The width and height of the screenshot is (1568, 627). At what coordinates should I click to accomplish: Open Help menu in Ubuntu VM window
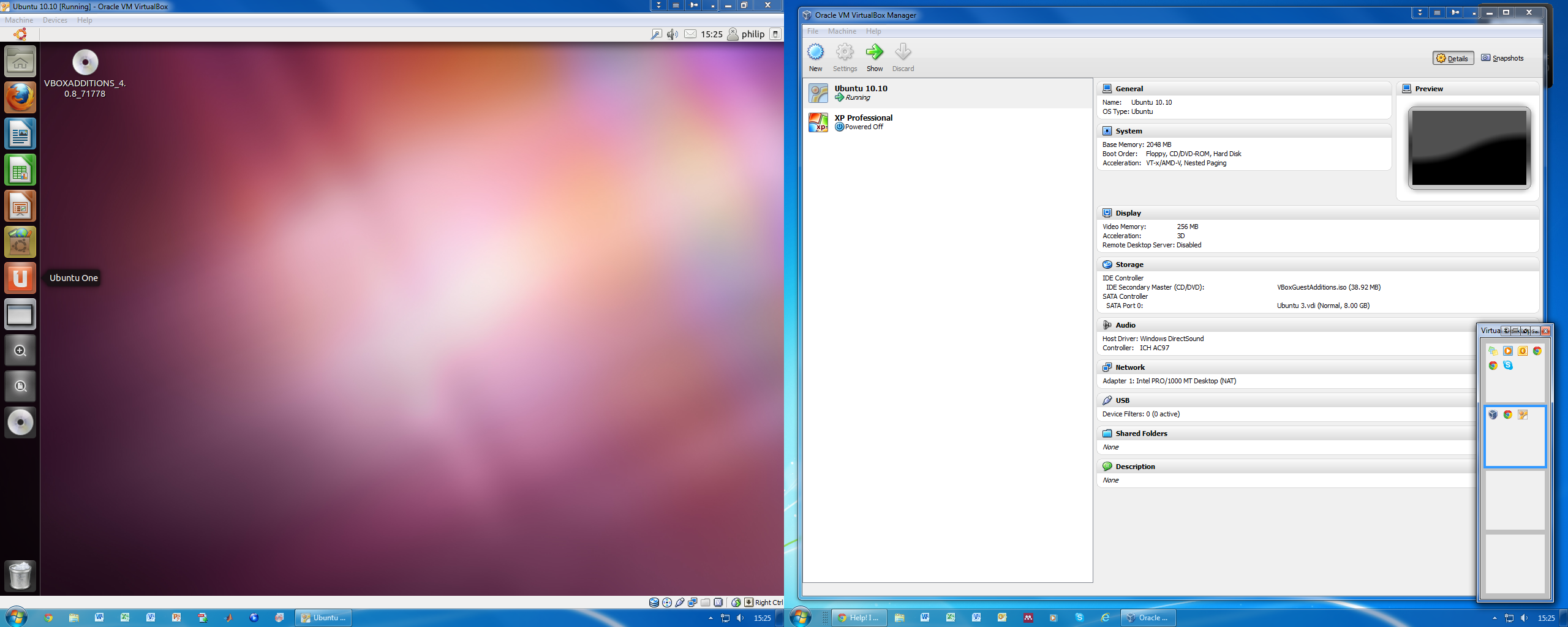[85, 20]
